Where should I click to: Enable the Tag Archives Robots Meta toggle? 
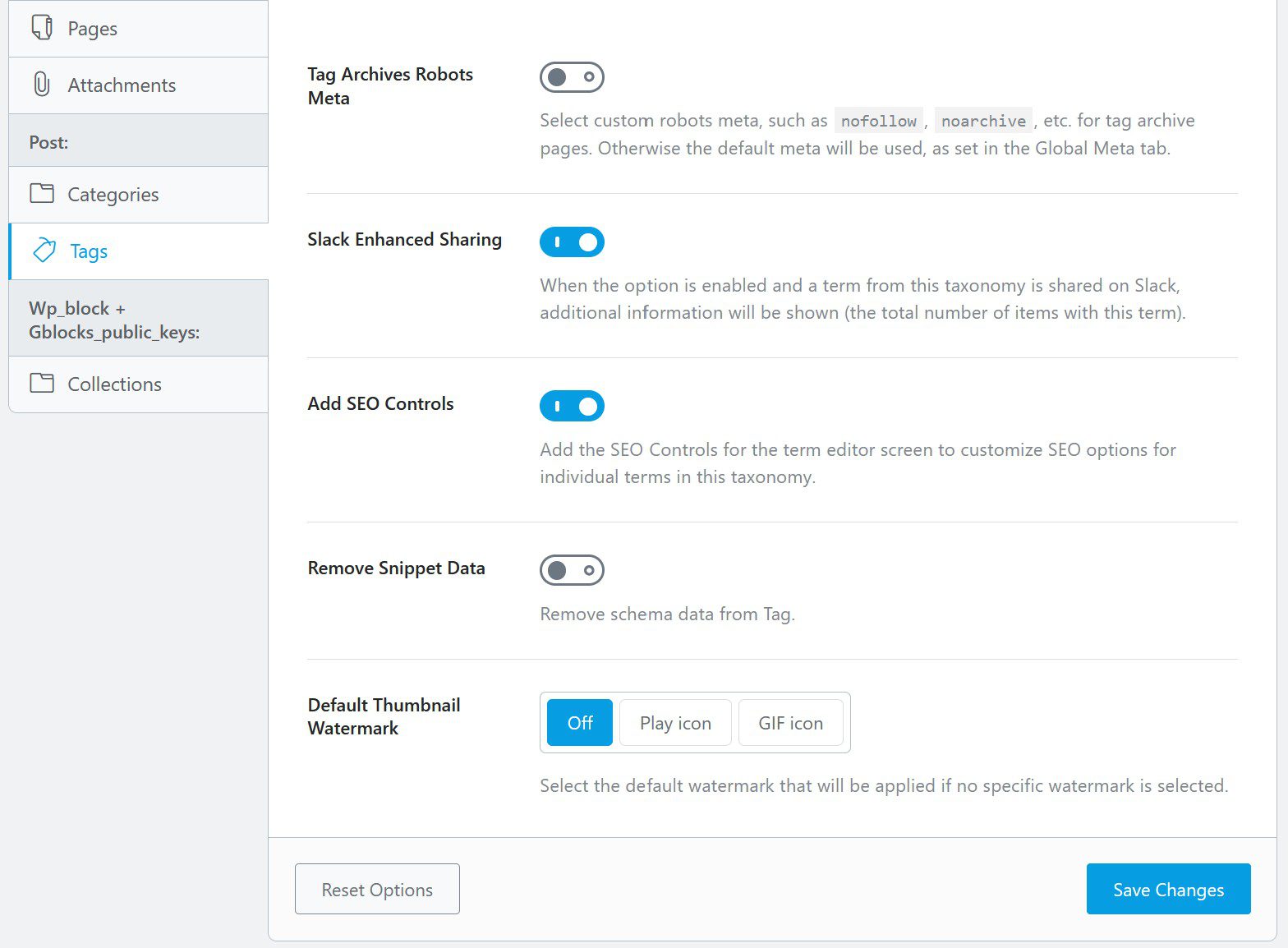pos(572,77)
